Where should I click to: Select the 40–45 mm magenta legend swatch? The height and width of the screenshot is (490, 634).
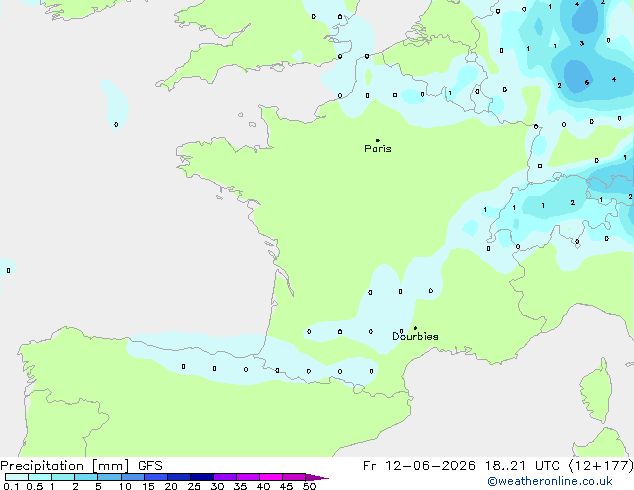[x=271, y=477]
